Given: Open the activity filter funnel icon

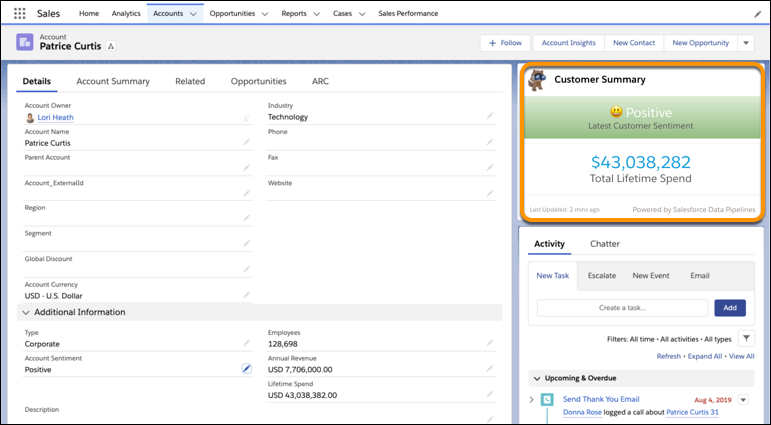Looking at the screenshot, I should click(x=746, y=338).
